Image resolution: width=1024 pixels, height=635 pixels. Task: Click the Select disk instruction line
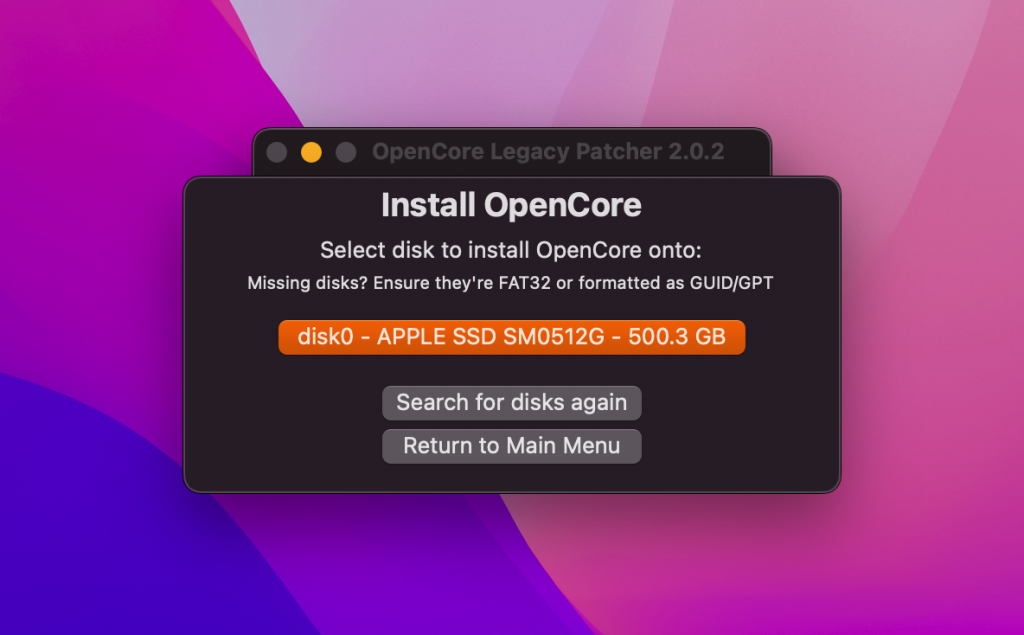(511, 250)
